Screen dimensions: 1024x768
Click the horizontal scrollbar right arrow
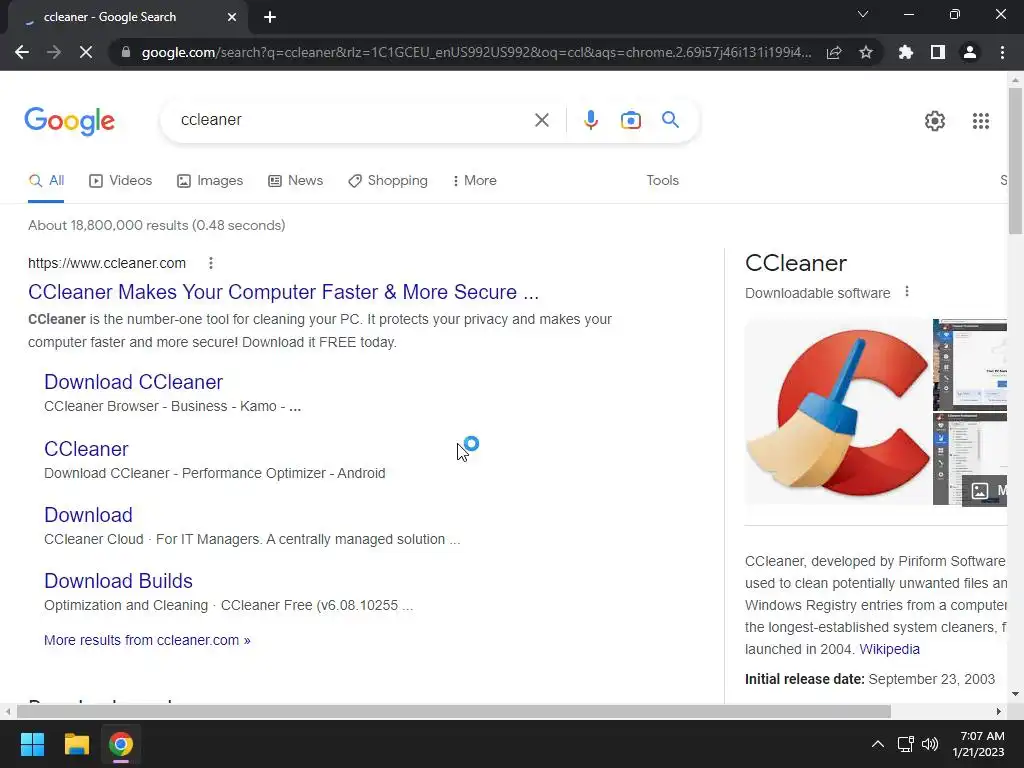pos(999,712)
